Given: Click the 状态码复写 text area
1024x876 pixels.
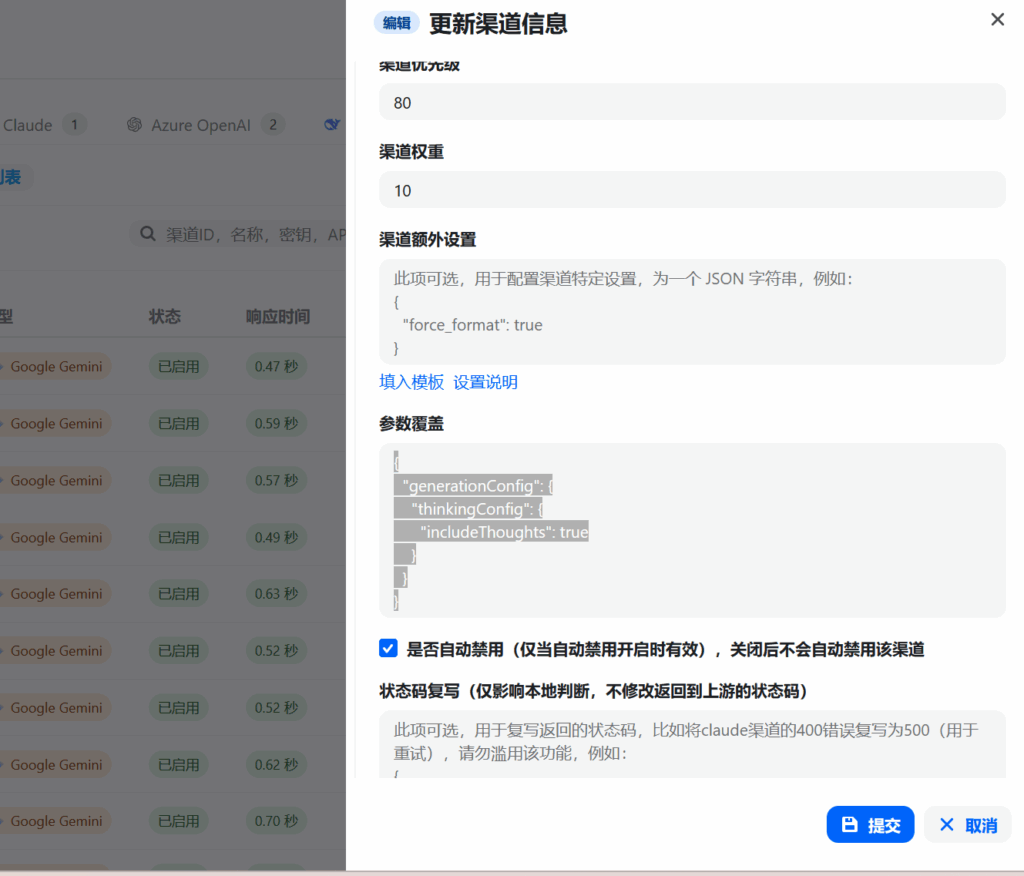Looking at the screenshot, I should pyautogui.click(x=692, y=743).
